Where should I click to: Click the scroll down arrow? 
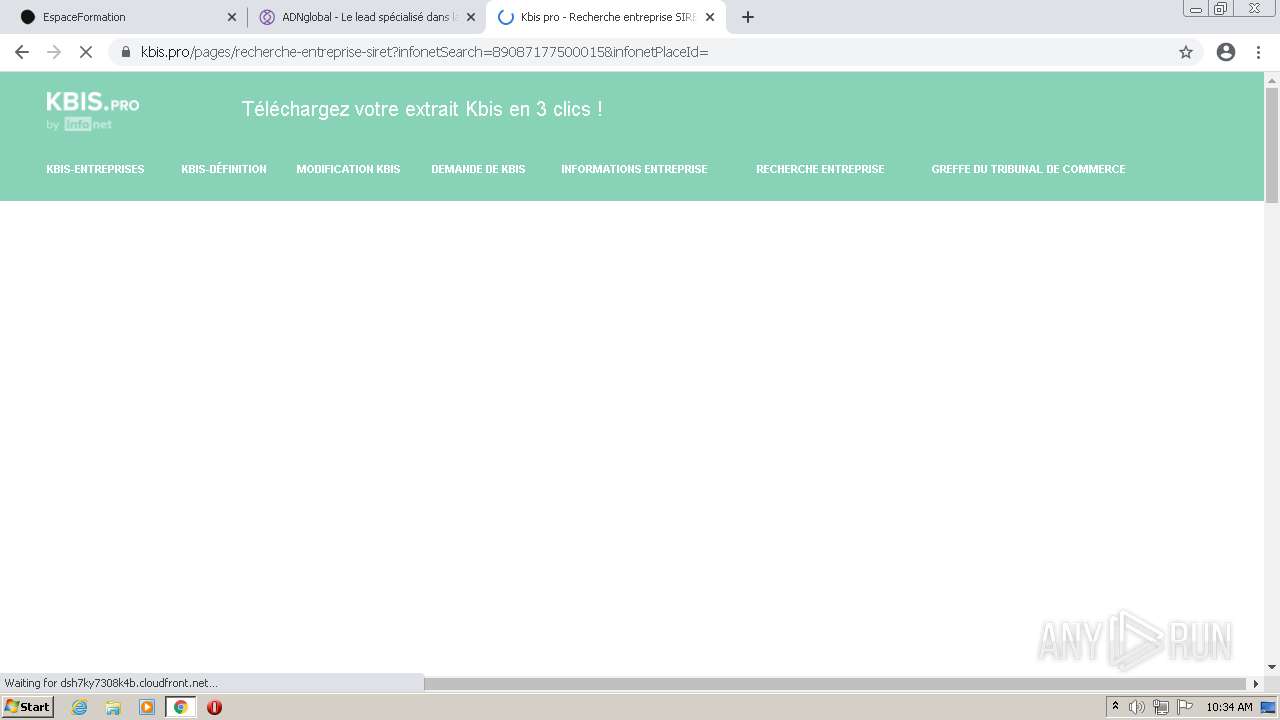click(1272, 667)
